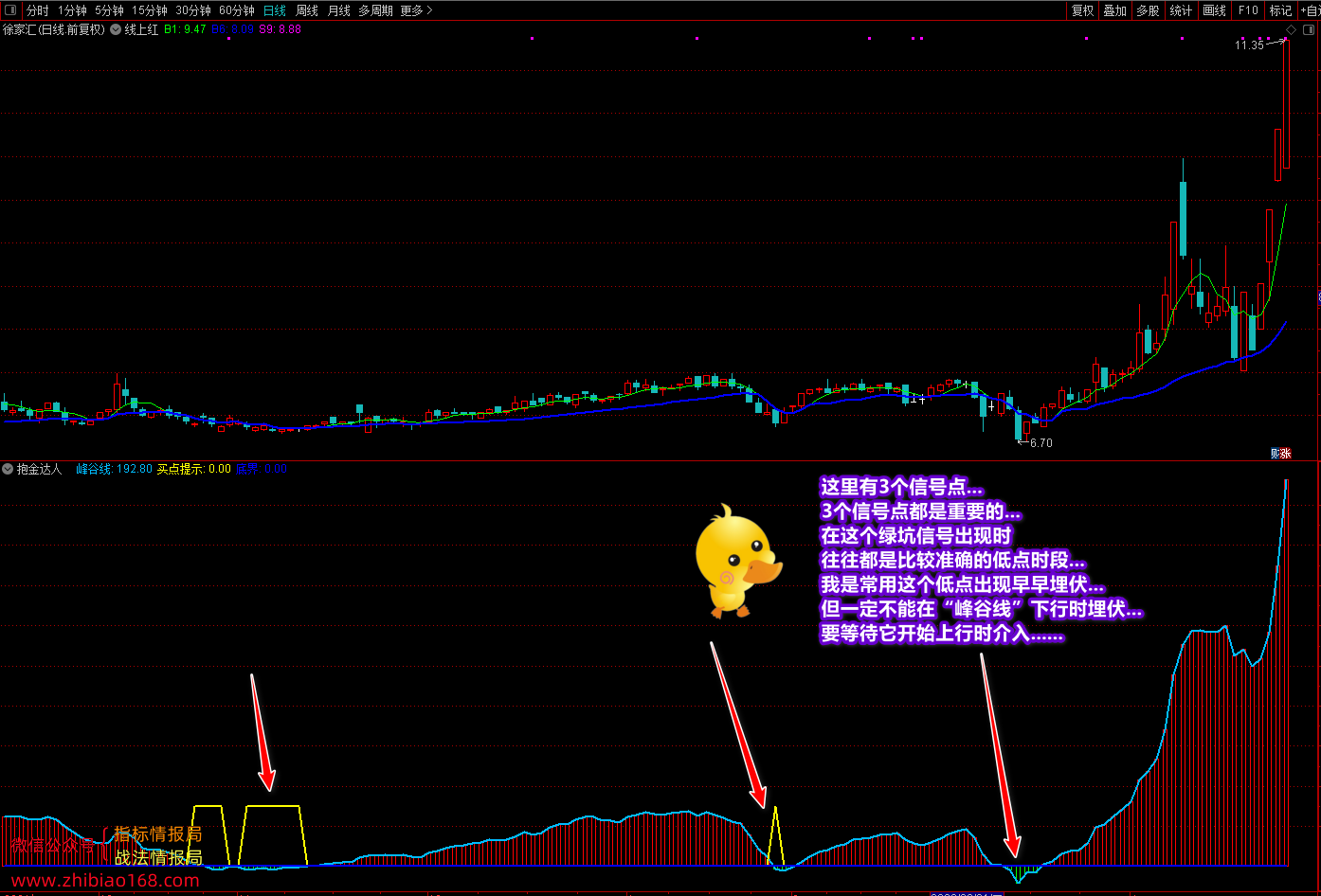Click the date marker on bottom time axis
This screenshot has height=896, width=1321.
click(x=966, y=893)
